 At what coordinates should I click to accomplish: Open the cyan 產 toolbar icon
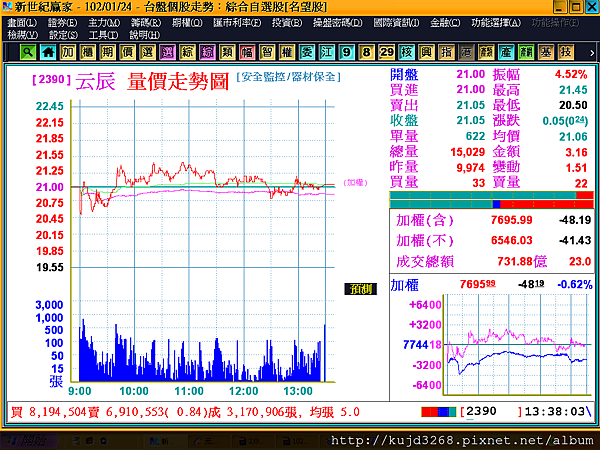pos(506,52)
